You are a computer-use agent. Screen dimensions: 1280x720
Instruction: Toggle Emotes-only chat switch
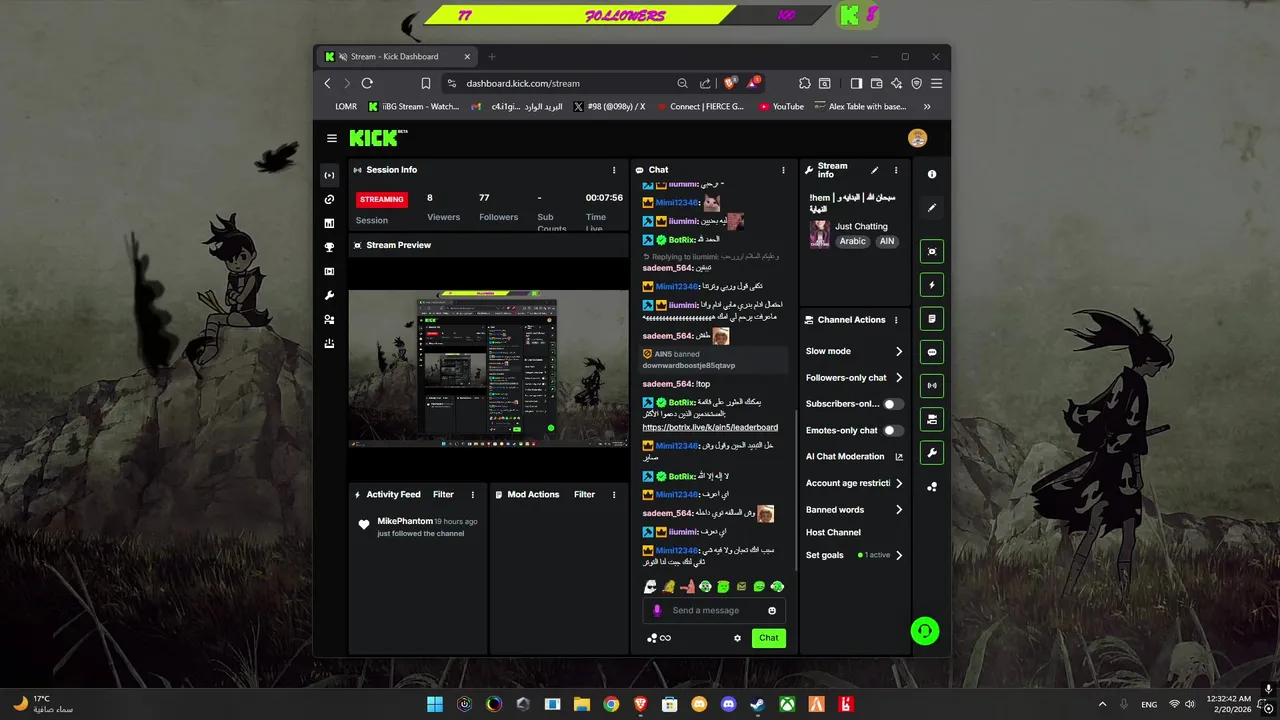(x=893, y=430)
